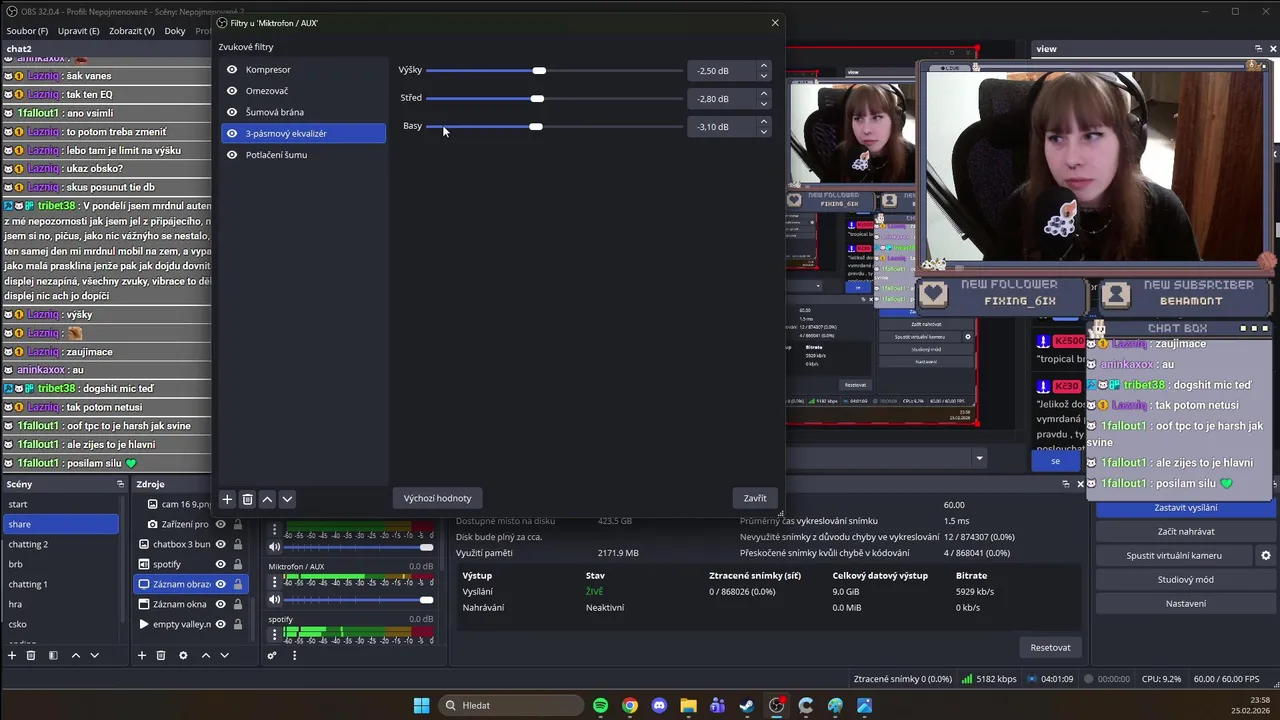The image size is (1280, 720).
Task: Select Potlačení šumu filter in list
Action: 303,155
